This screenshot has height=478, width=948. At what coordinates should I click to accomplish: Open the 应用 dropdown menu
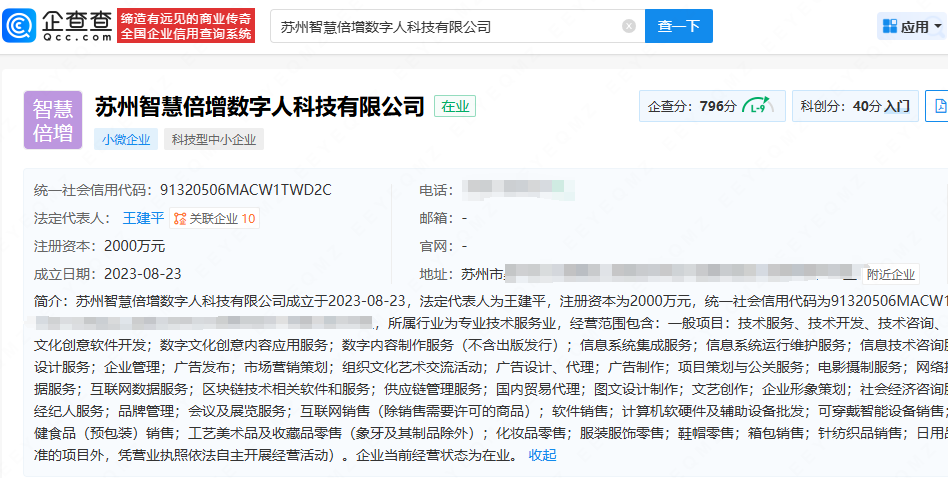(912, 26)
